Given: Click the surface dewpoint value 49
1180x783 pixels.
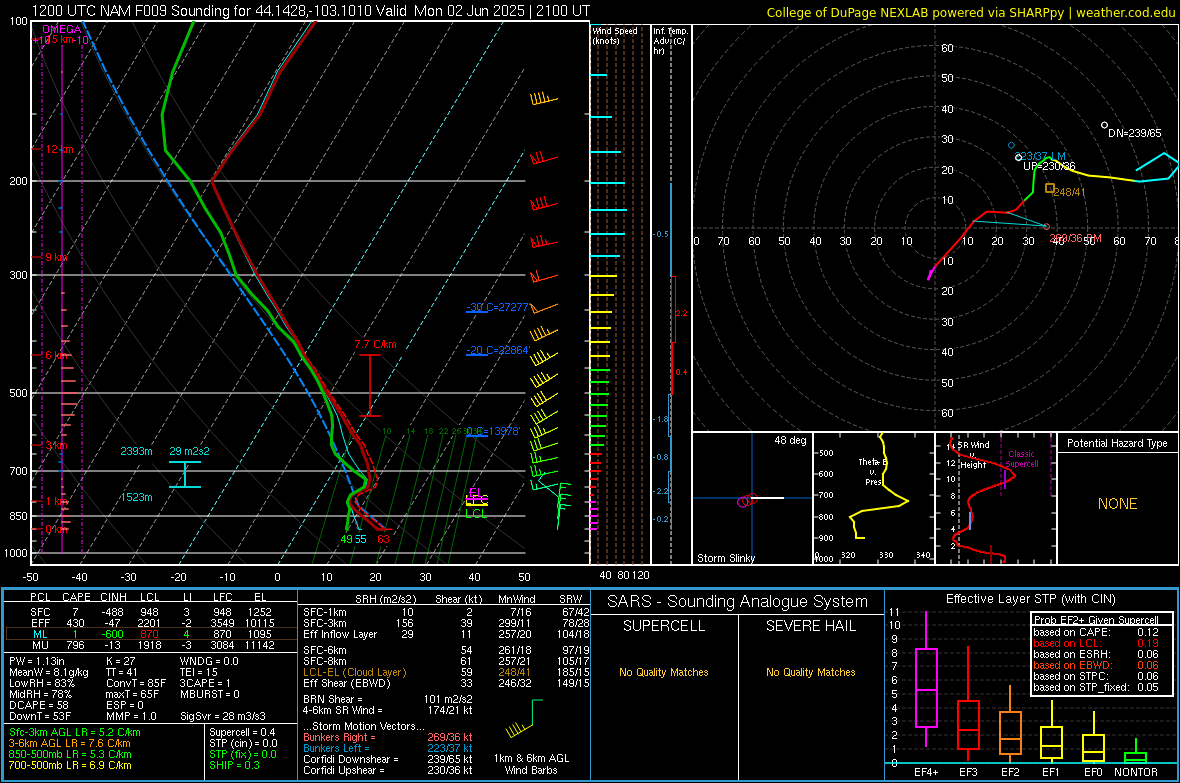Looking at the screenshot, I should click(346, 538).
